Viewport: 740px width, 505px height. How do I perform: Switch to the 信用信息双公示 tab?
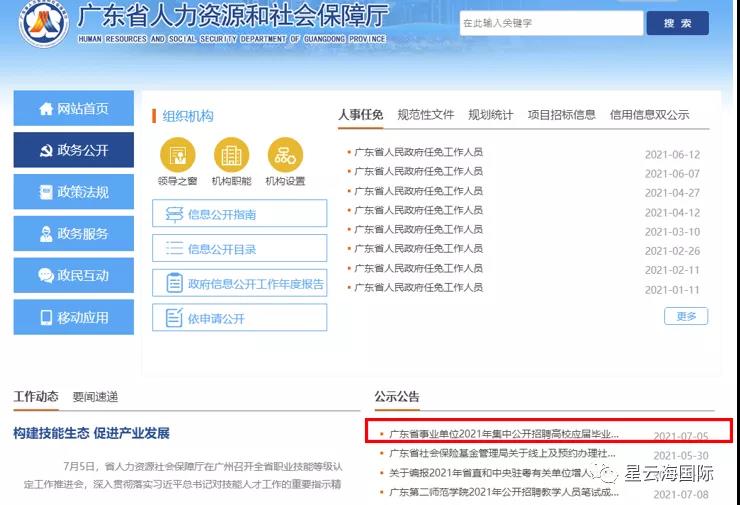(x=649, y=115)
